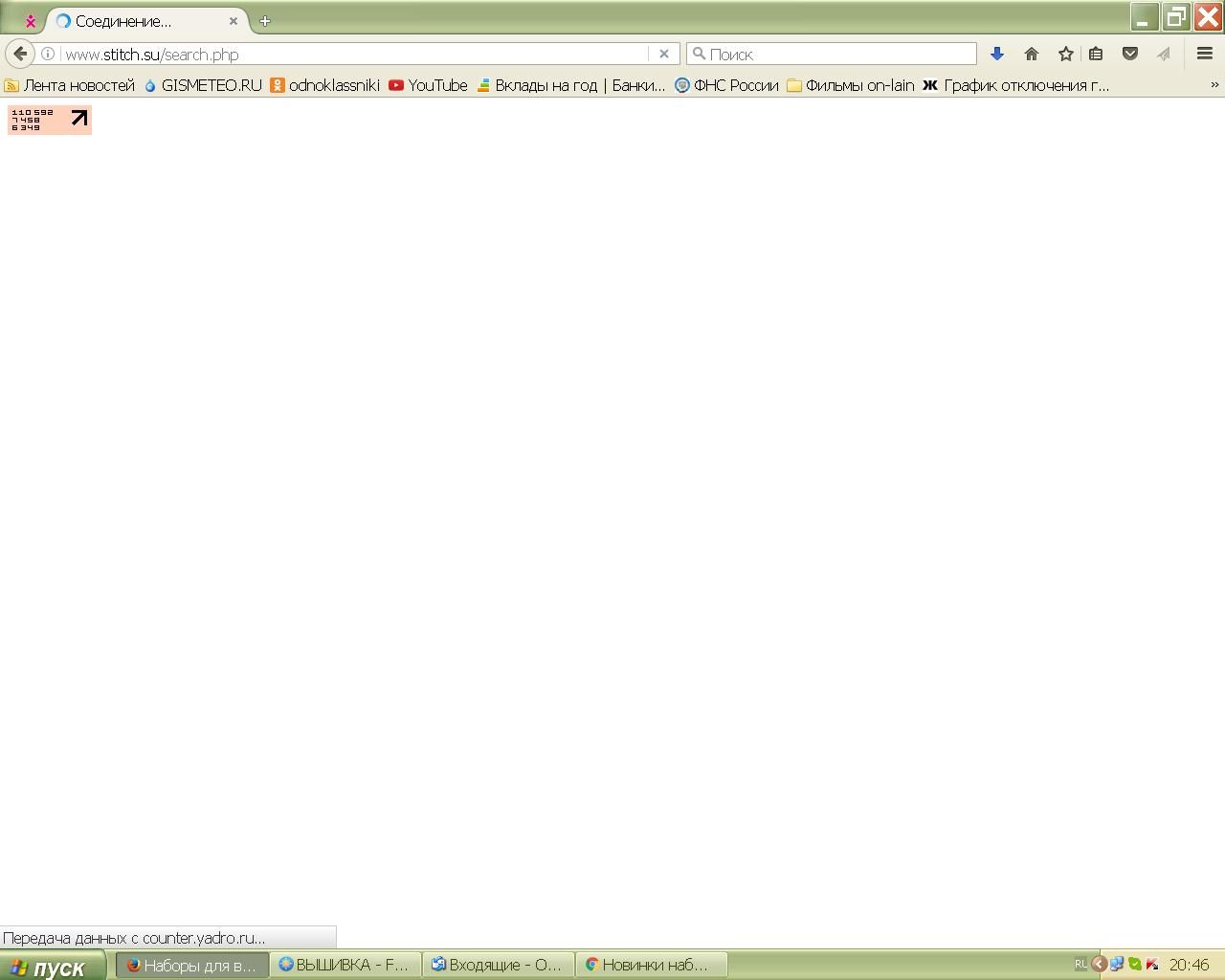Open the downloads arrow icon
This screenshot has height=980, width=1225.
tap(996, 54)
